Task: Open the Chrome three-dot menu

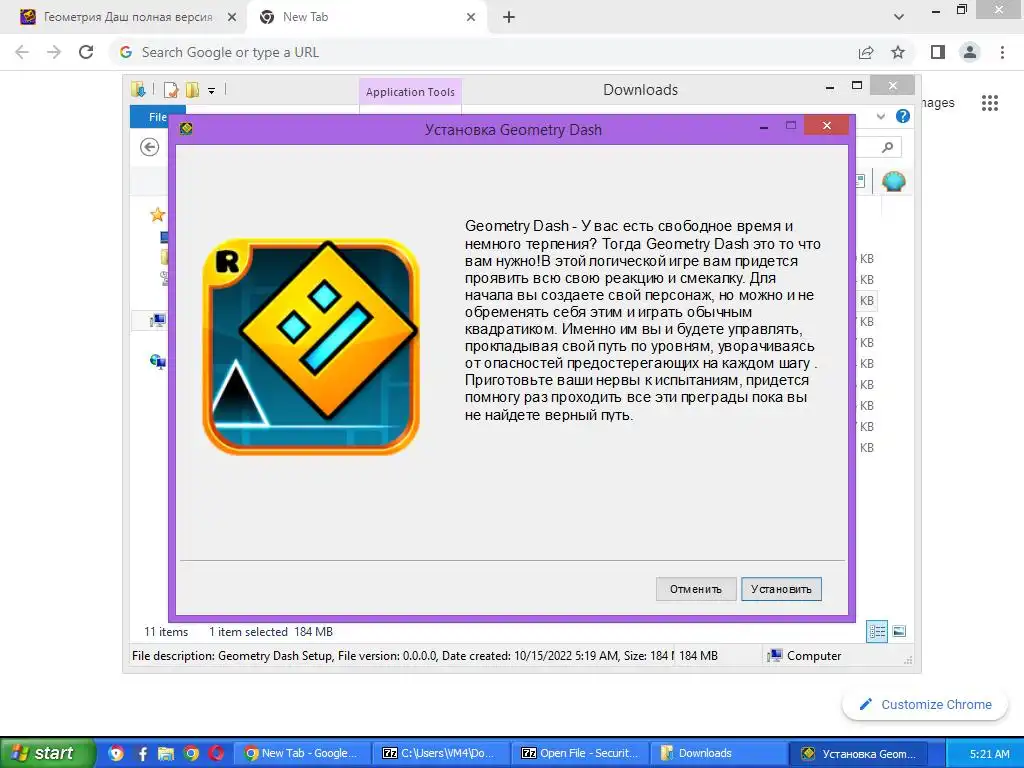Action: pos(1002,52)
